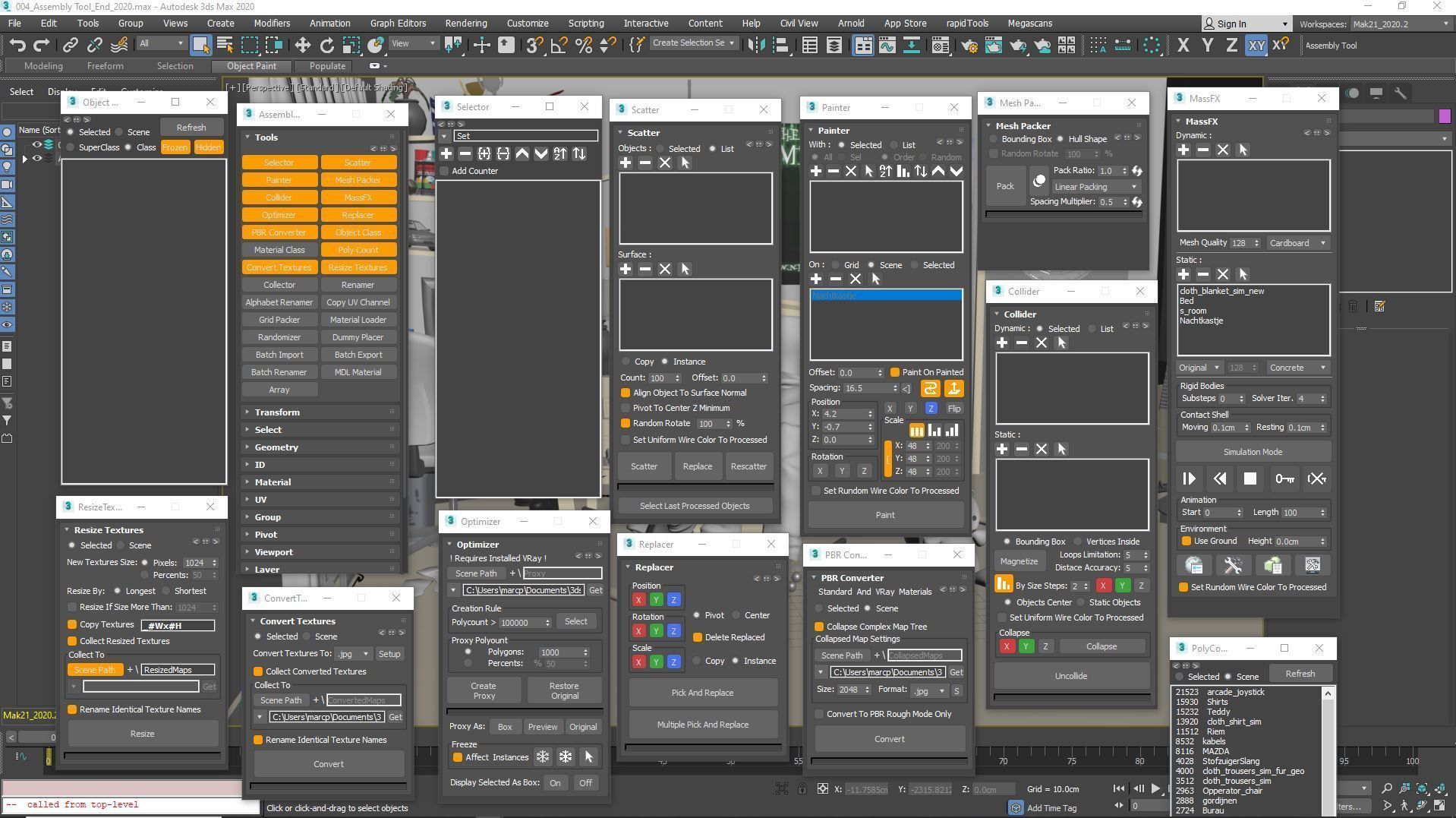Click MassFX tools wrench icon
Viewport: 1456px width, 818px height.
click(1234, 565)
